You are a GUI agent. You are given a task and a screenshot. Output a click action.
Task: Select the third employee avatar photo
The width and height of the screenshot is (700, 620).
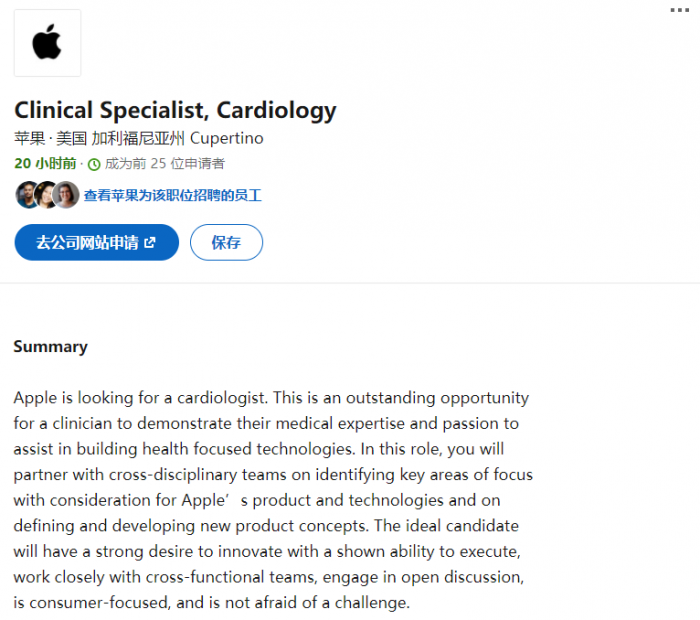click(66, 194)
